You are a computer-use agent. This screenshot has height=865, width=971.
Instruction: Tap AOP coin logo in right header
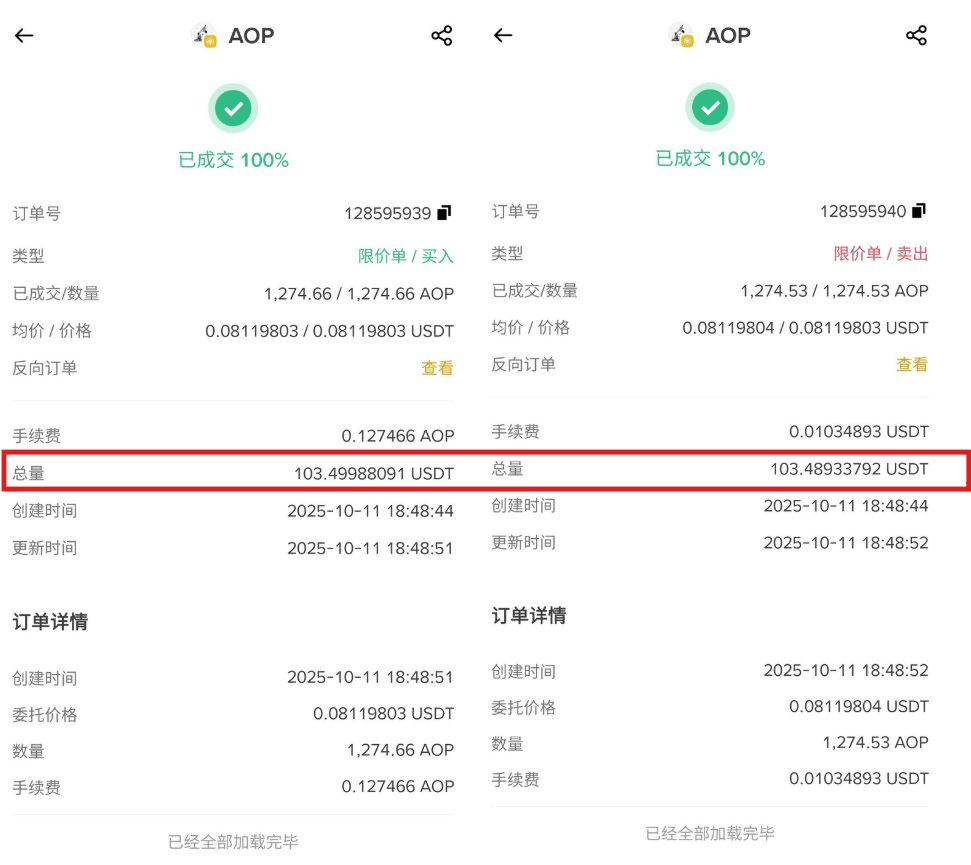click(x=681, y=35)
